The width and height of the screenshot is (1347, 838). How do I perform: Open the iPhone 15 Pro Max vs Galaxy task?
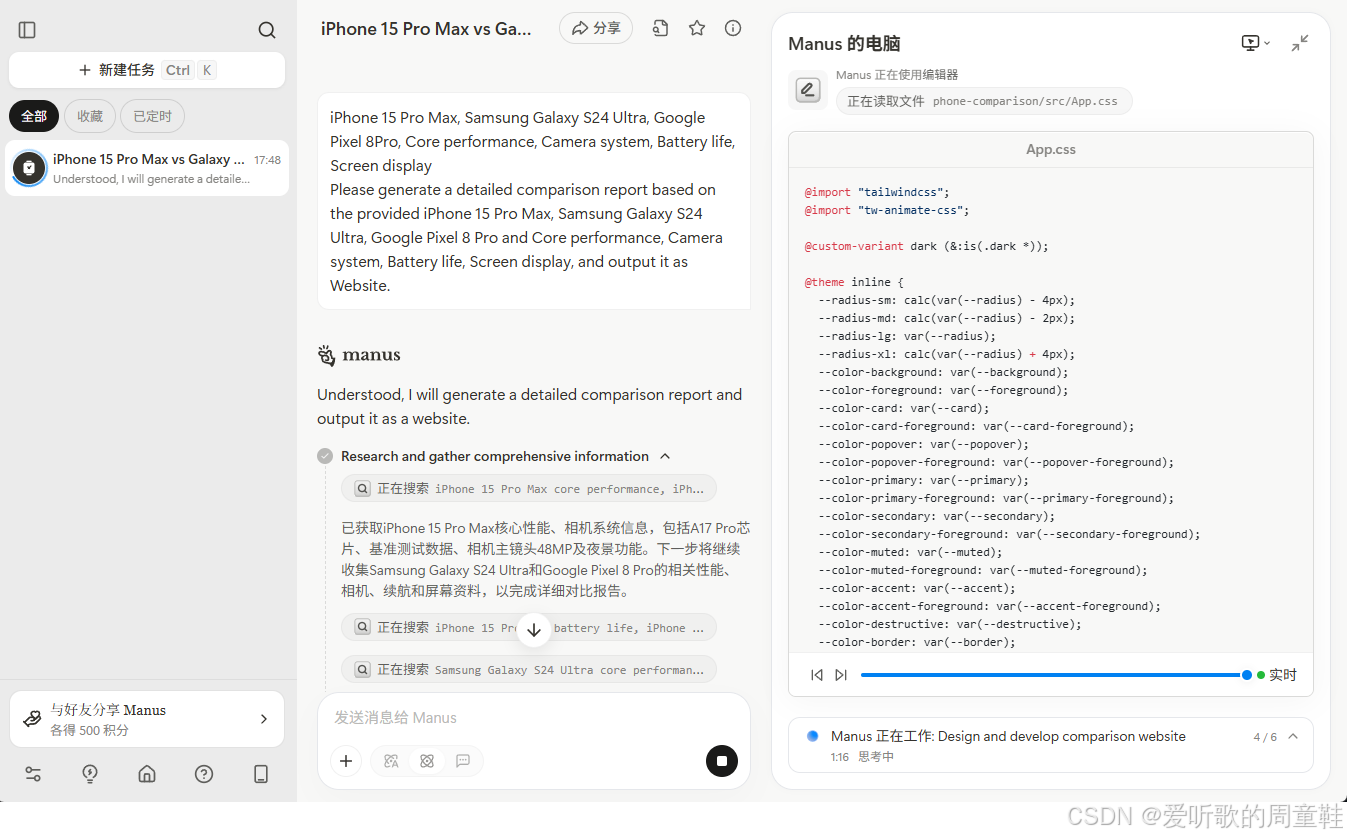[x=147, y=168]
